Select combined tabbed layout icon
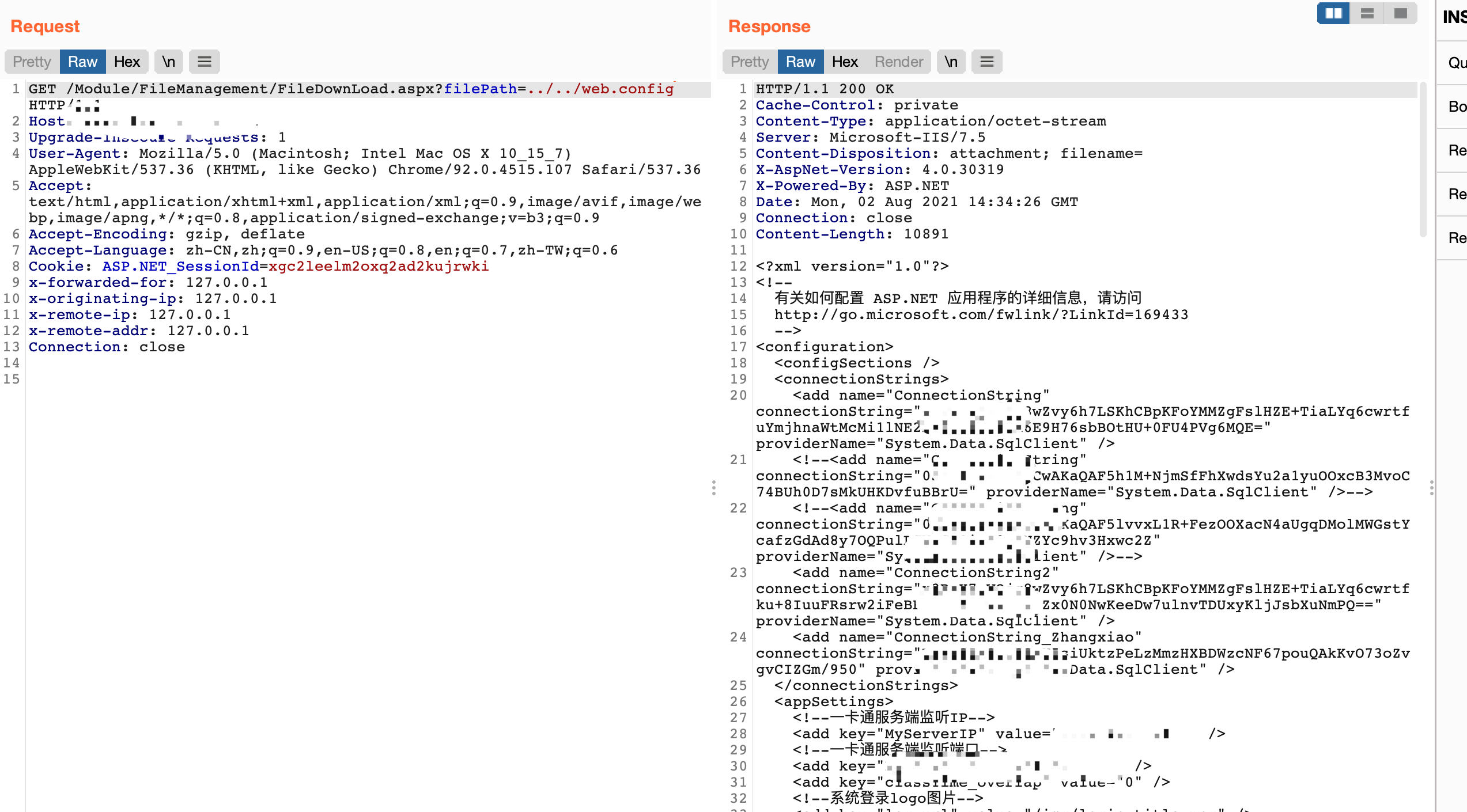Image resolution: width=1467 pixels, height=812 pixels. pos(1400,13)
